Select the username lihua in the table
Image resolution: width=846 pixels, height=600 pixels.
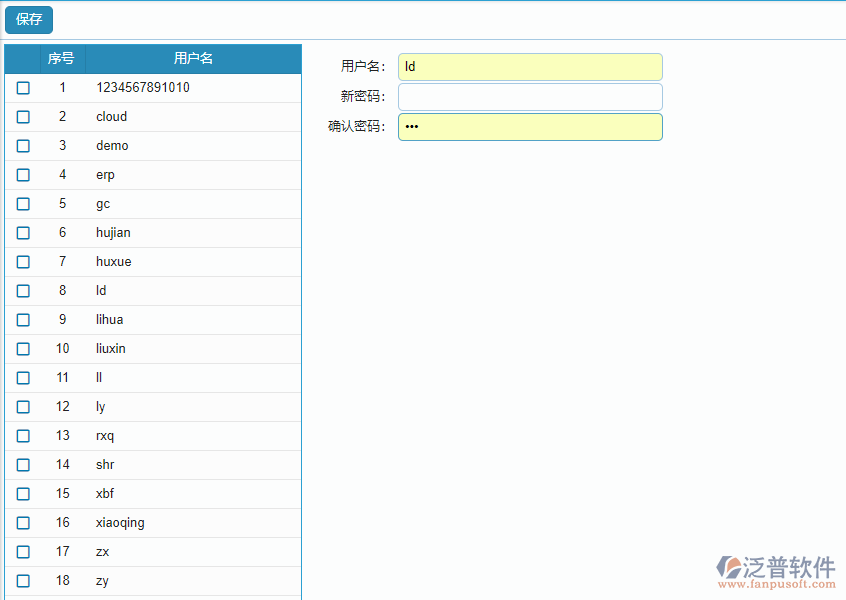109,319
